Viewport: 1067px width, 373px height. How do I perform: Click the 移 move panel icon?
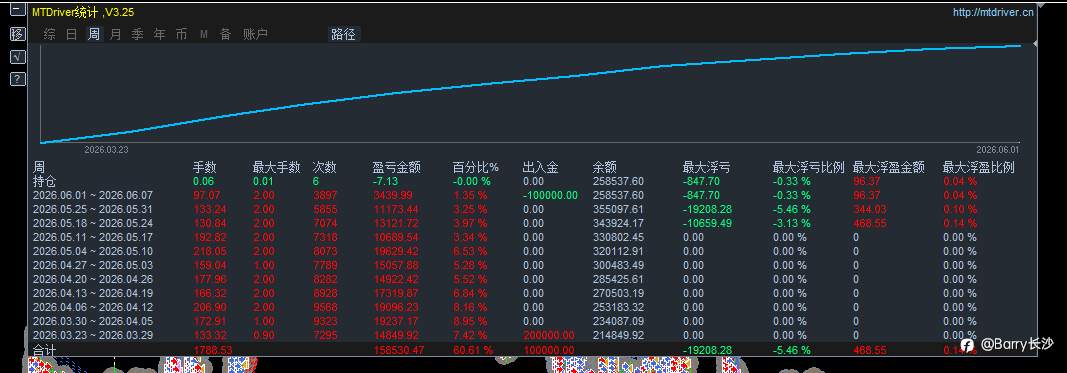click(x=18, y=34)
